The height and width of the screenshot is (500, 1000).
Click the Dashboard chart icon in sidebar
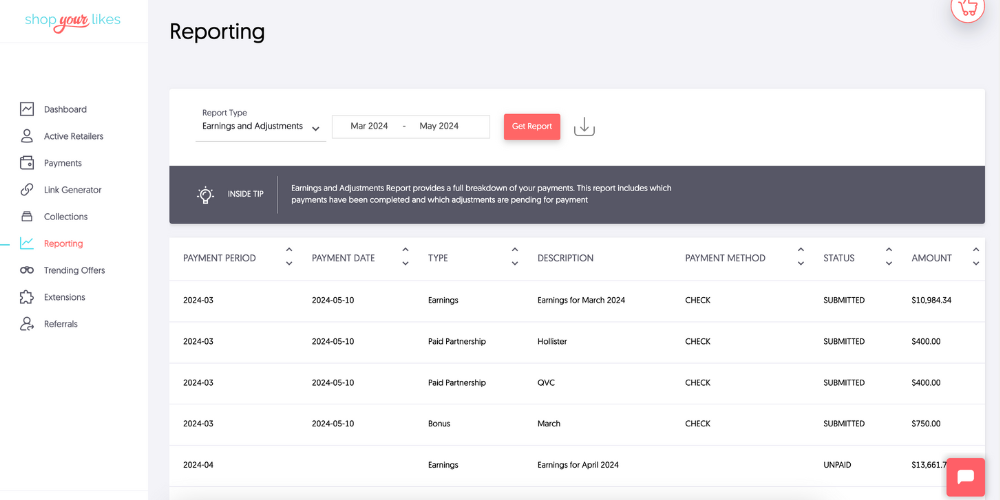(27, 109)
